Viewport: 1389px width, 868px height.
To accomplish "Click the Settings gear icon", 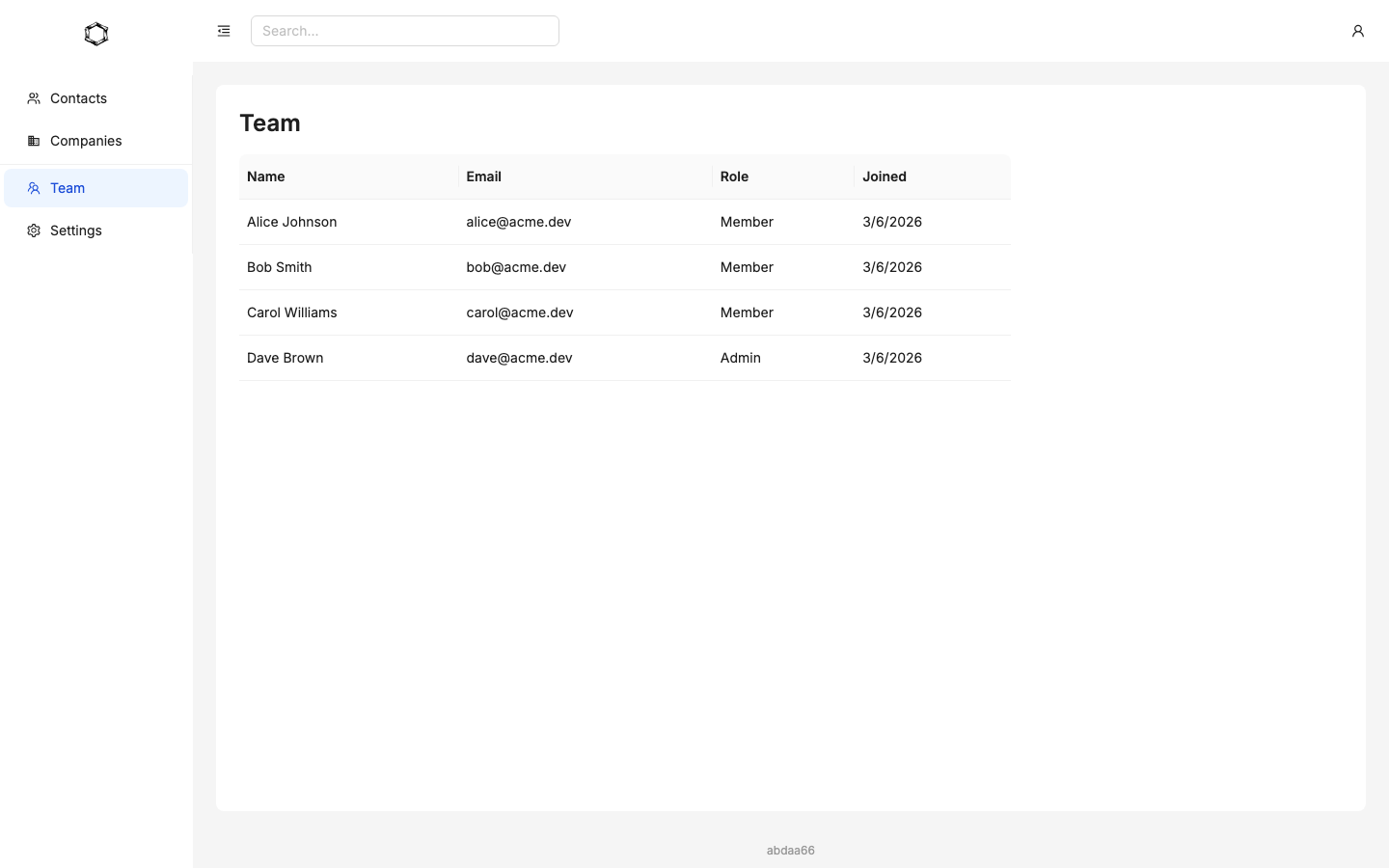I will tap(34, 231).
